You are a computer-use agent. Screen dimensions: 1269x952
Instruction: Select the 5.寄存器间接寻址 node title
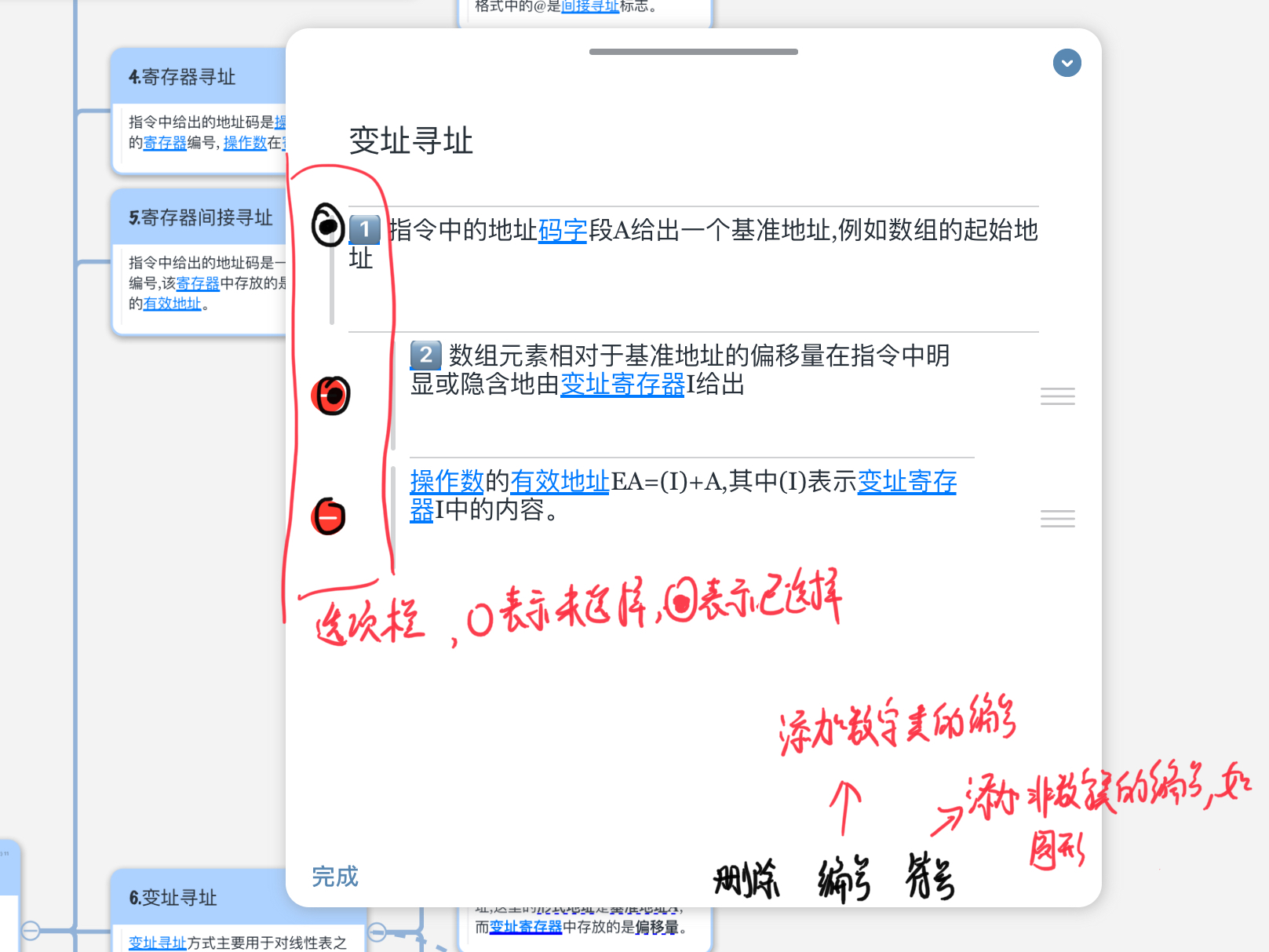pos(201,217)
